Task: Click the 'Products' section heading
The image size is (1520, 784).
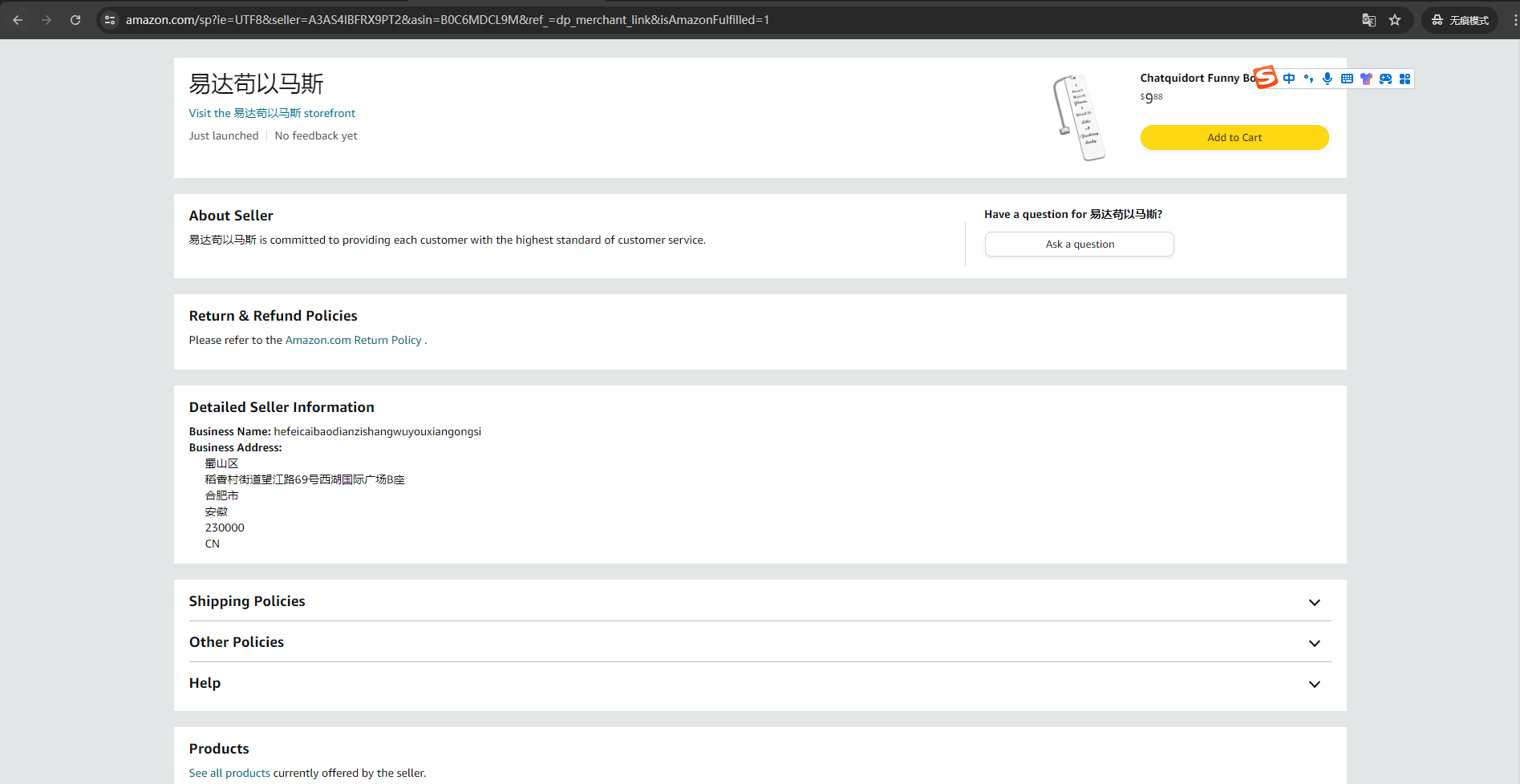Action: click(x=219, y=749)
